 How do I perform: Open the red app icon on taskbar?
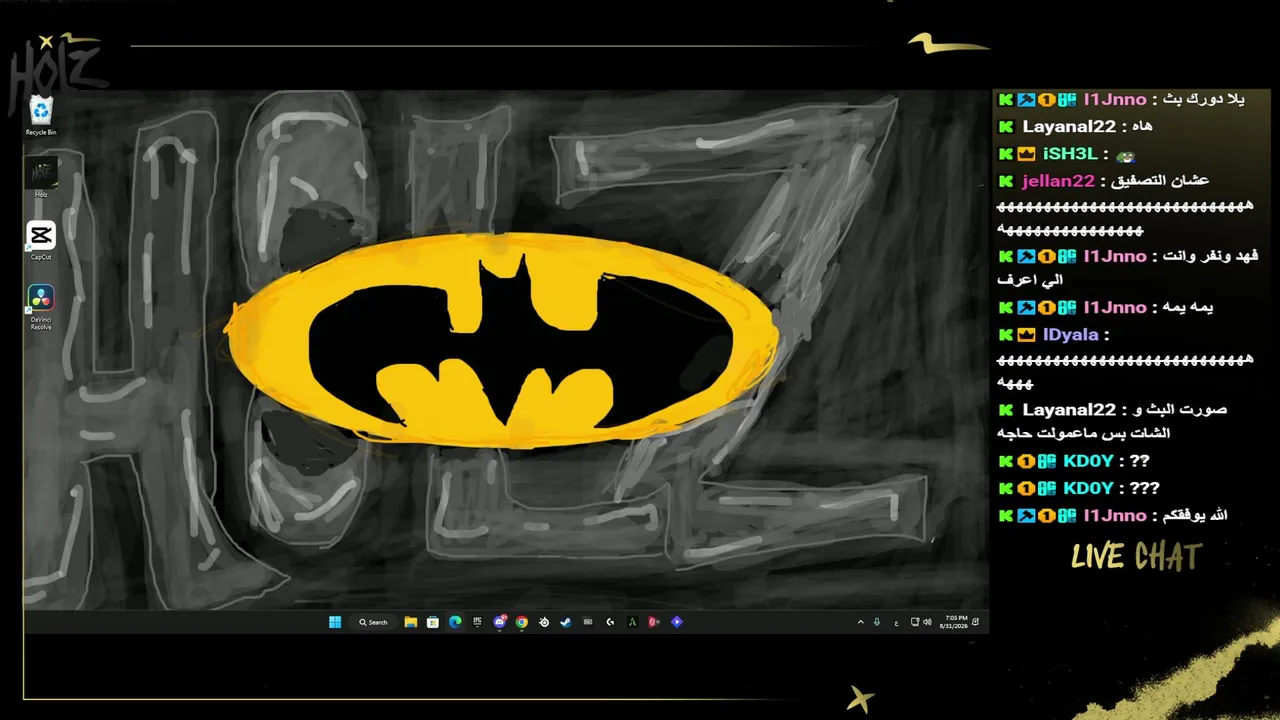coord(654,622)
